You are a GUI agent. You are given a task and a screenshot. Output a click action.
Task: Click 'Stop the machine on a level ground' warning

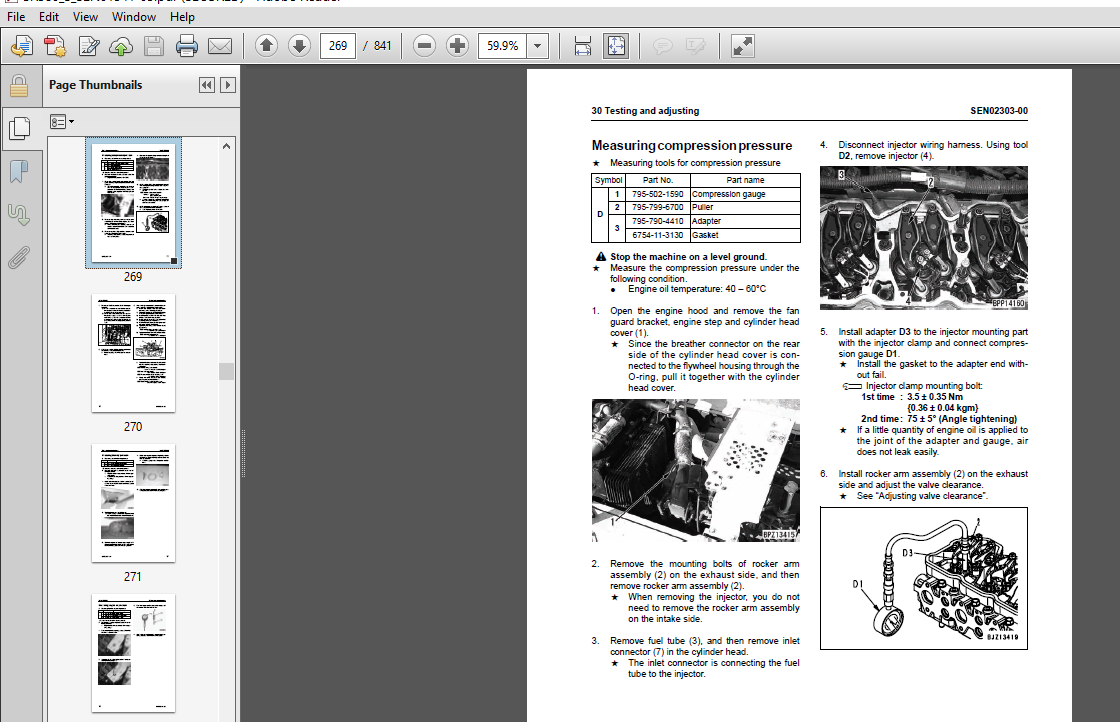[688, 257]
